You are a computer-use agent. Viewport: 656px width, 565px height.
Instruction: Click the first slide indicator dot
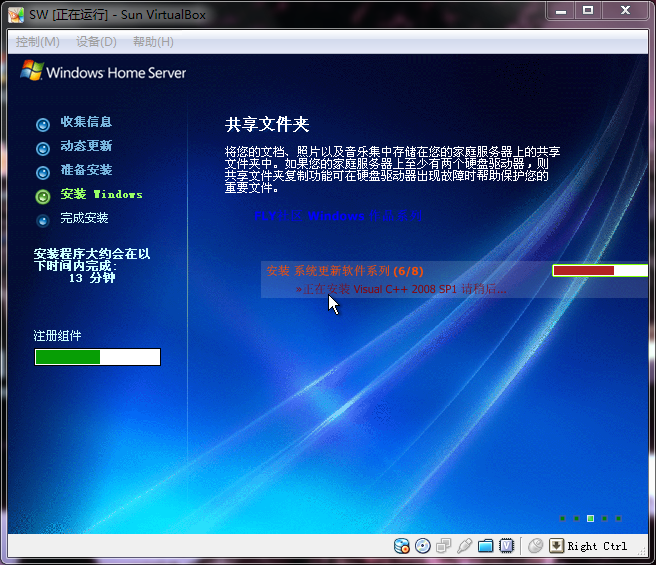(x=563, y=519)
